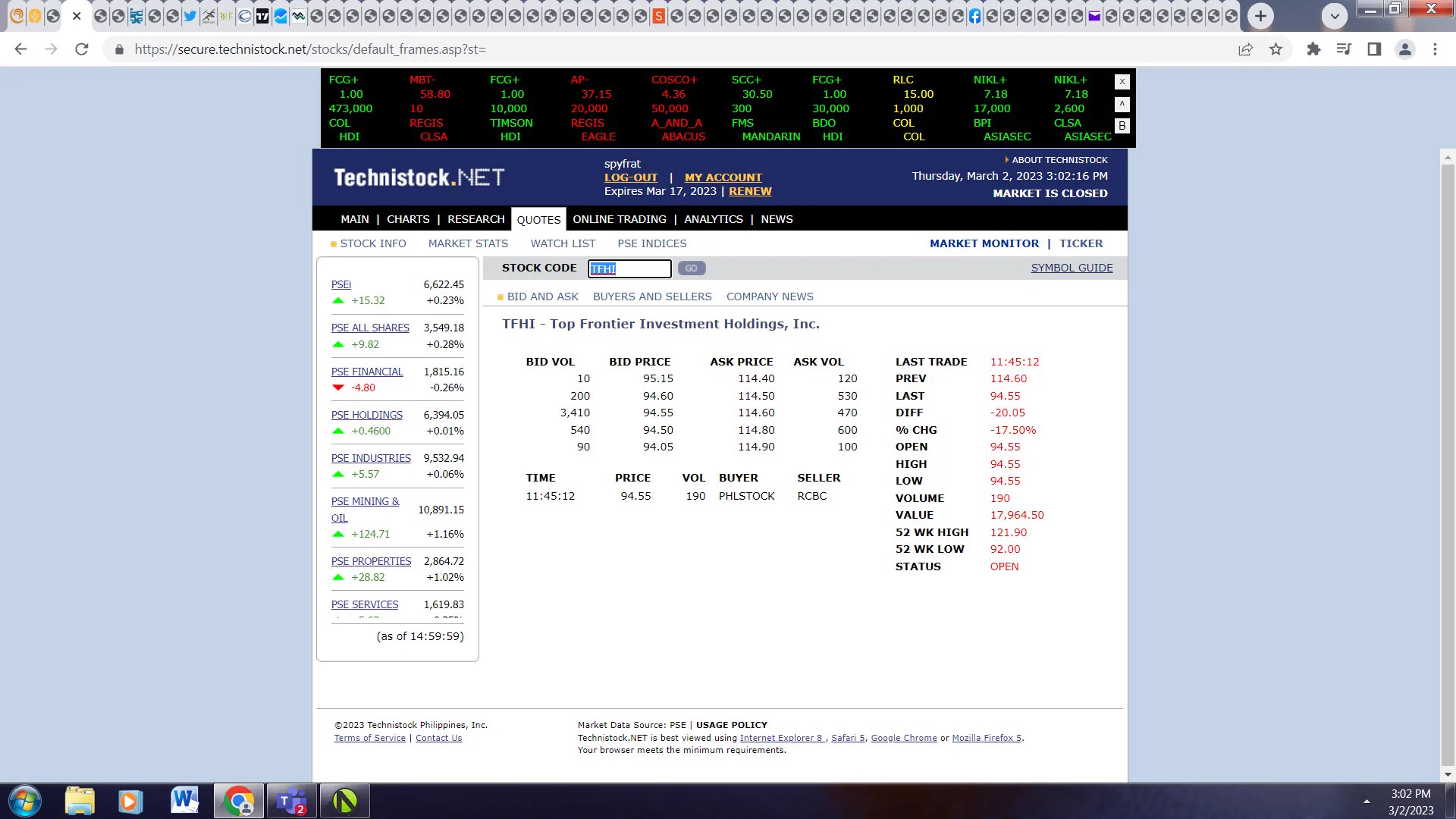
Task: Switch to the PSE INDICES tab
Action: 652,243
